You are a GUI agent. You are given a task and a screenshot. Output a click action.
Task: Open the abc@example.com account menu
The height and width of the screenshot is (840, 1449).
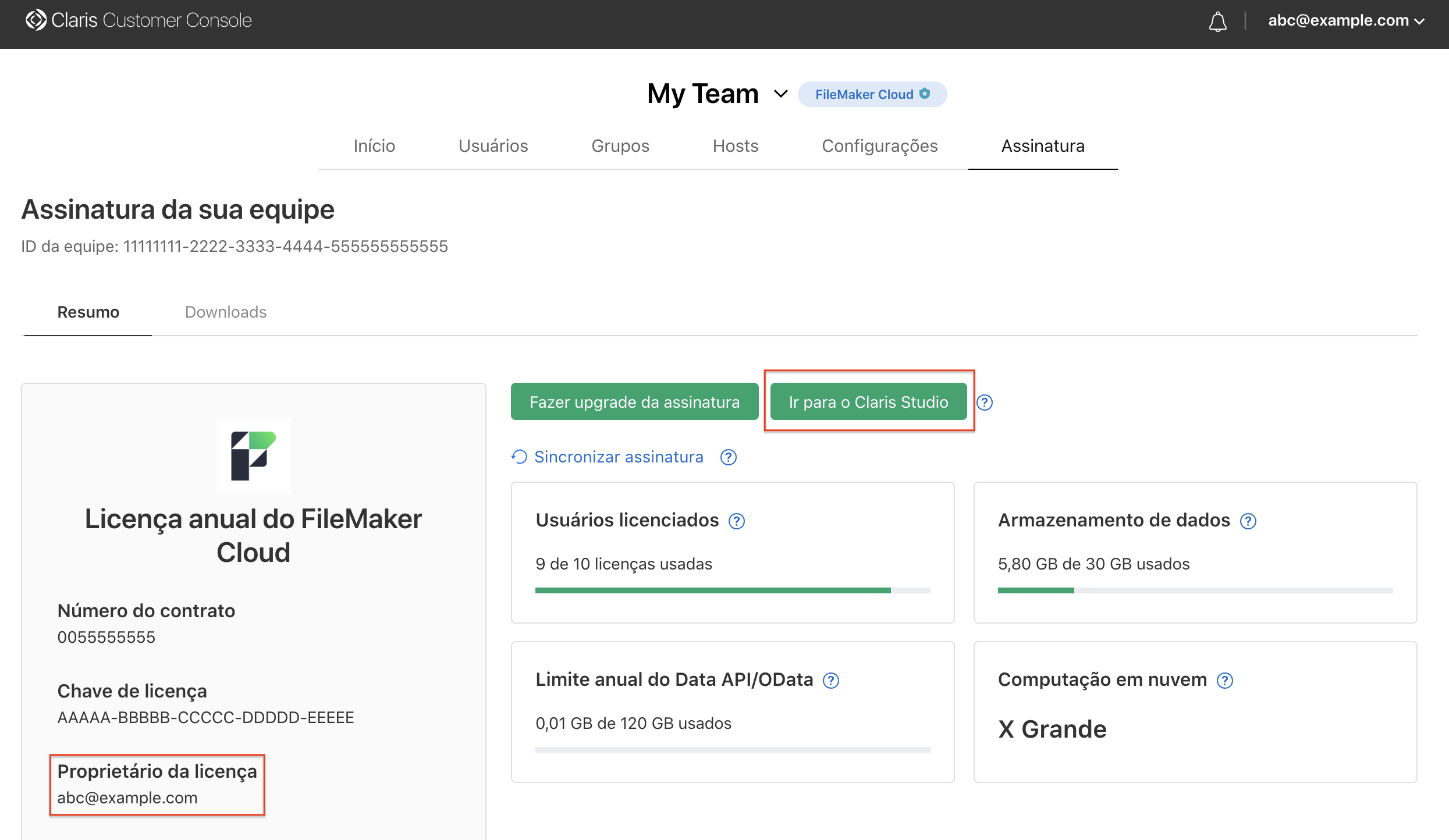(1345, 21)
